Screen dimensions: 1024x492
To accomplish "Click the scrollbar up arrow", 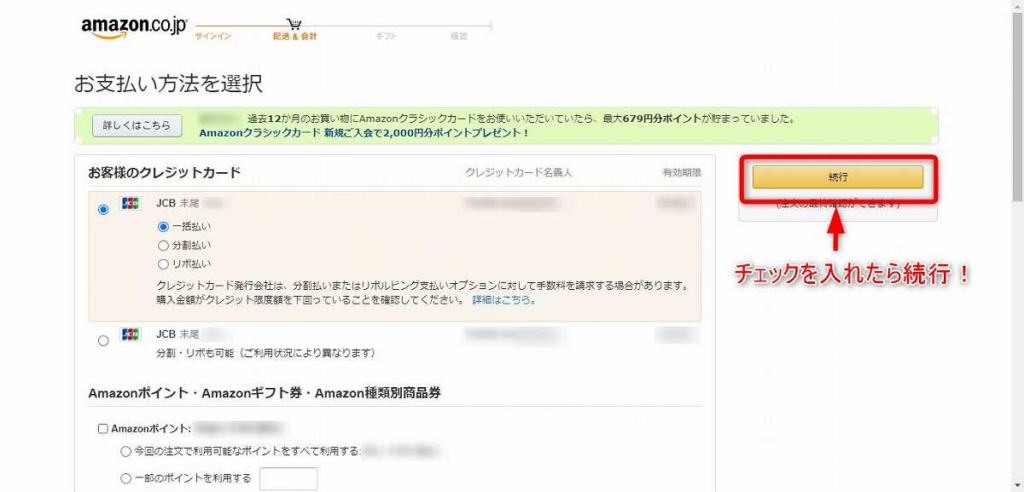I will point(1016,7).
